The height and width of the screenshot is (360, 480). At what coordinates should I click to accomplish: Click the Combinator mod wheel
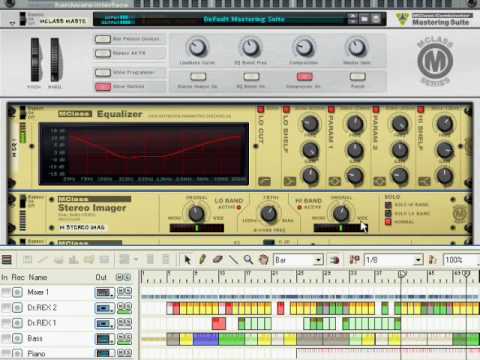click(x=55, y=60)
